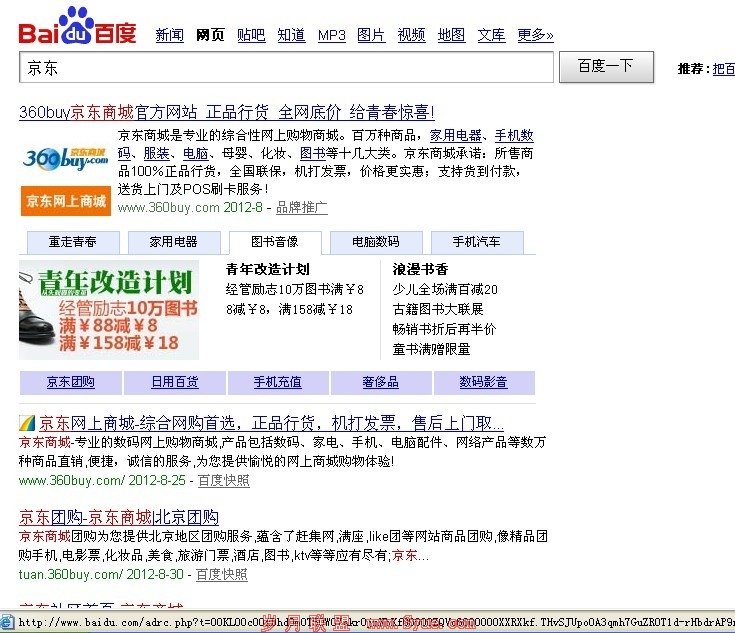The width and height of the screenshot is (735, 633).
Task: Select the 电脑数码 tab
Action: [x=376, y=242]
